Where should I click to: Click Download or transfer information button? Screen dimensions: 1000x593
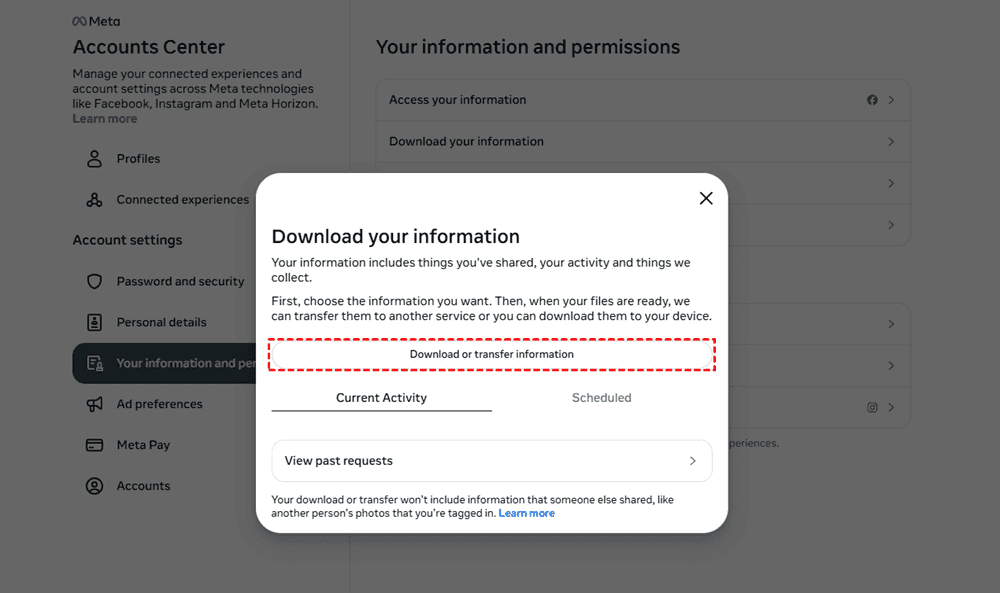pyautogui.click(x=491, y=354)
